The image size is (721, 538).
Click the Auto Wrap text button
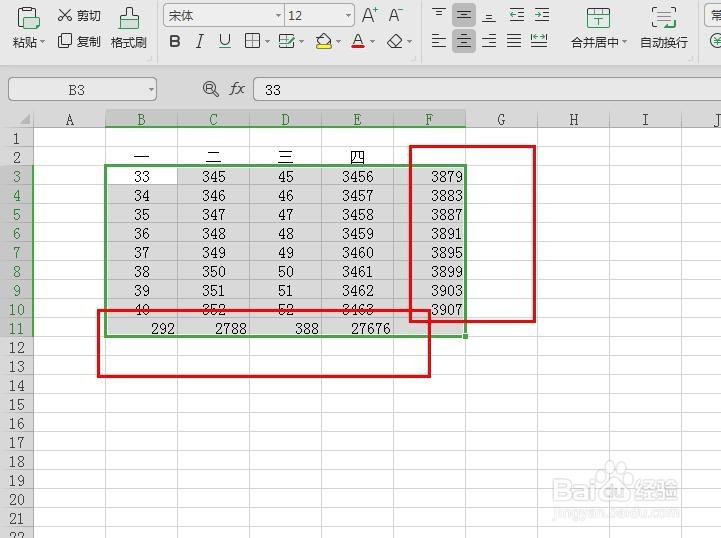point(664,28)
